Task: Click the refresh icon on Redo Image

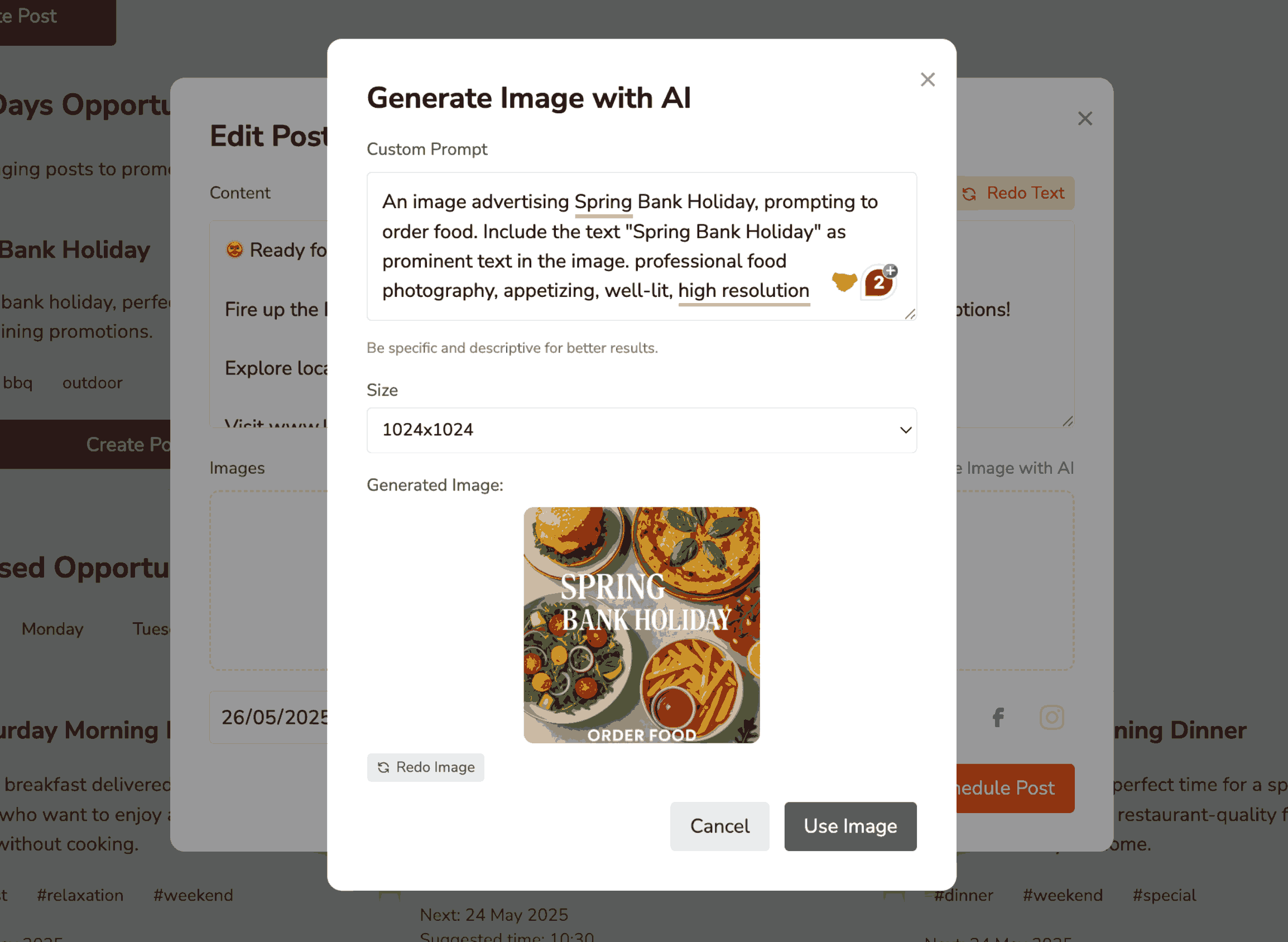Action: (384, 767)
